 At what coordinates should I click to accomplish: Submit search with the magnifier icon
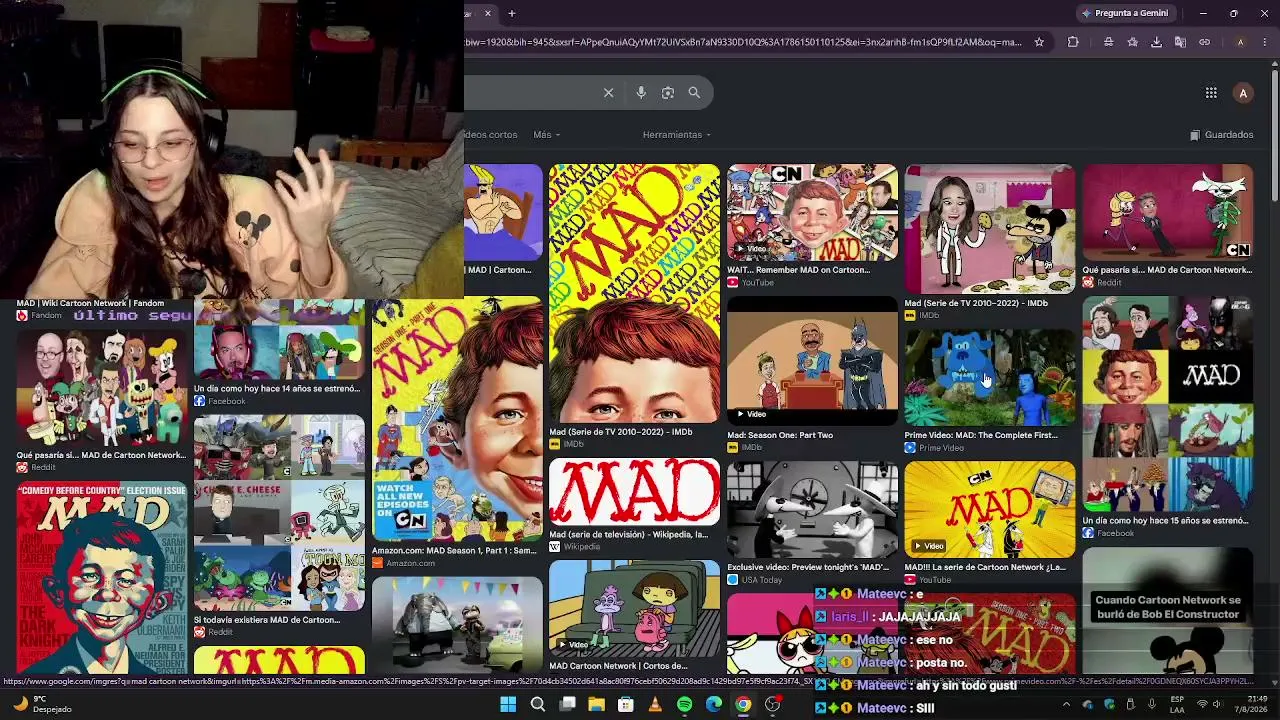click(694, 93)
